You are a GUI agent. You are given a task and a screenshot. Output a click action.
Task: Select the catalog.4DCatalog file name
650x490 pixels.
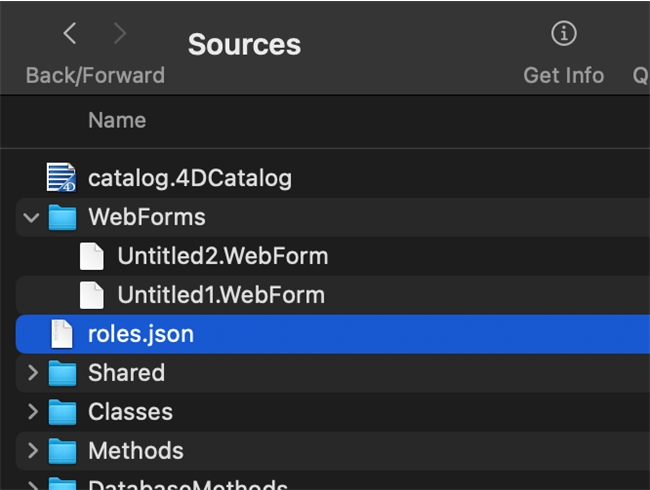point(190,178)
